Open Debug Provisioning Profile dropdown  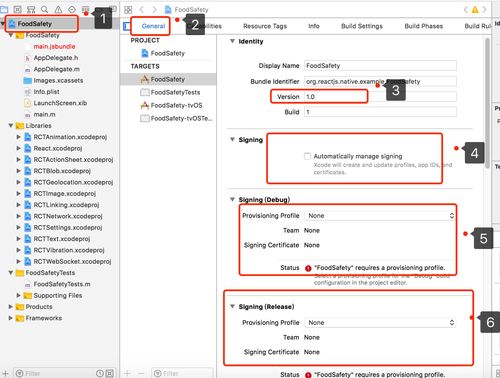point(380,216)
